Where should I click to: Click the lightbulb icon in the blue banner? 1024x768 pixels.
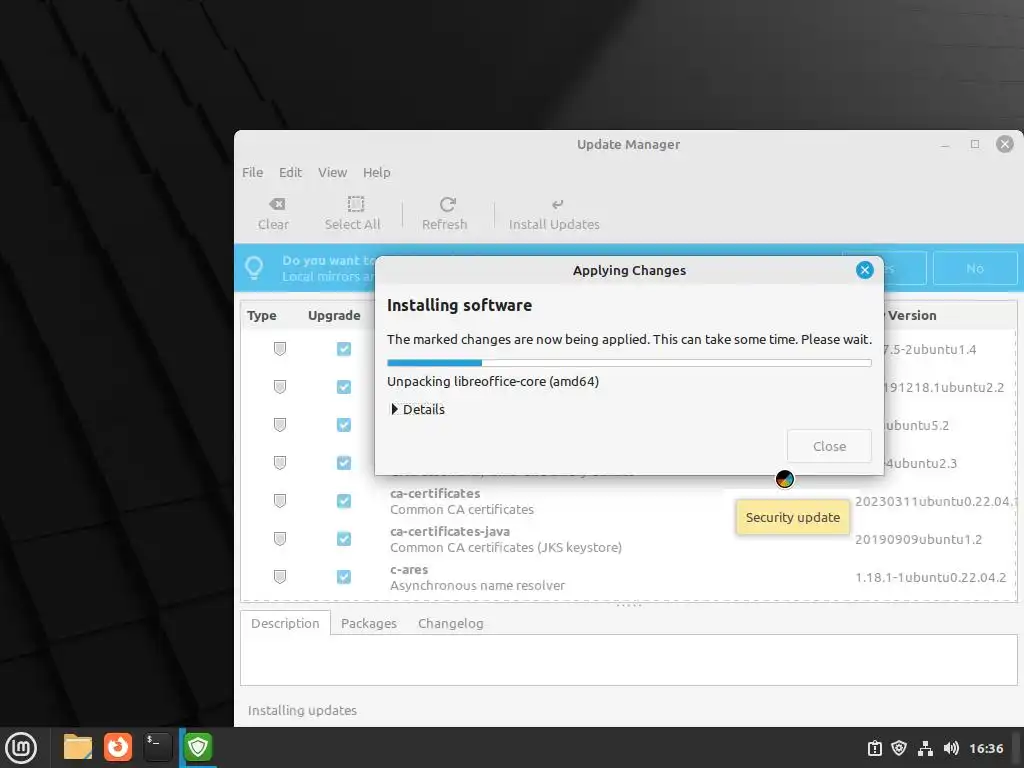[x=254, y=268]
